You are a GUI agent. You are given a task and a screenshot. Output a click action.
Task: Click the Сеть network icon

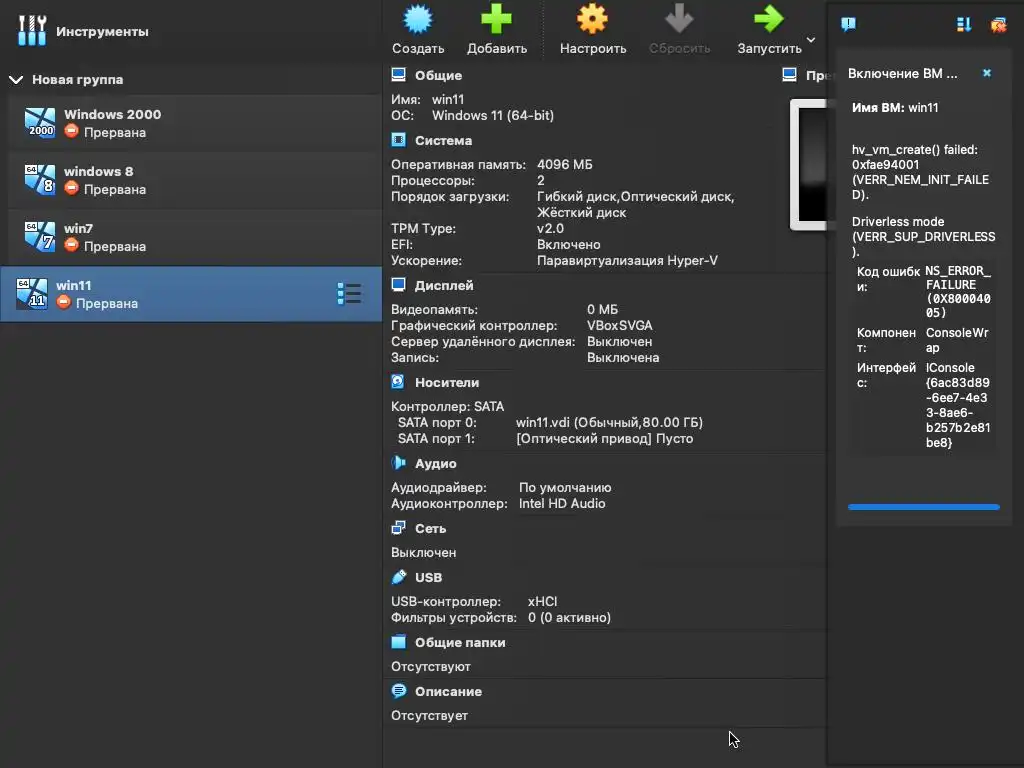(398, 528)
